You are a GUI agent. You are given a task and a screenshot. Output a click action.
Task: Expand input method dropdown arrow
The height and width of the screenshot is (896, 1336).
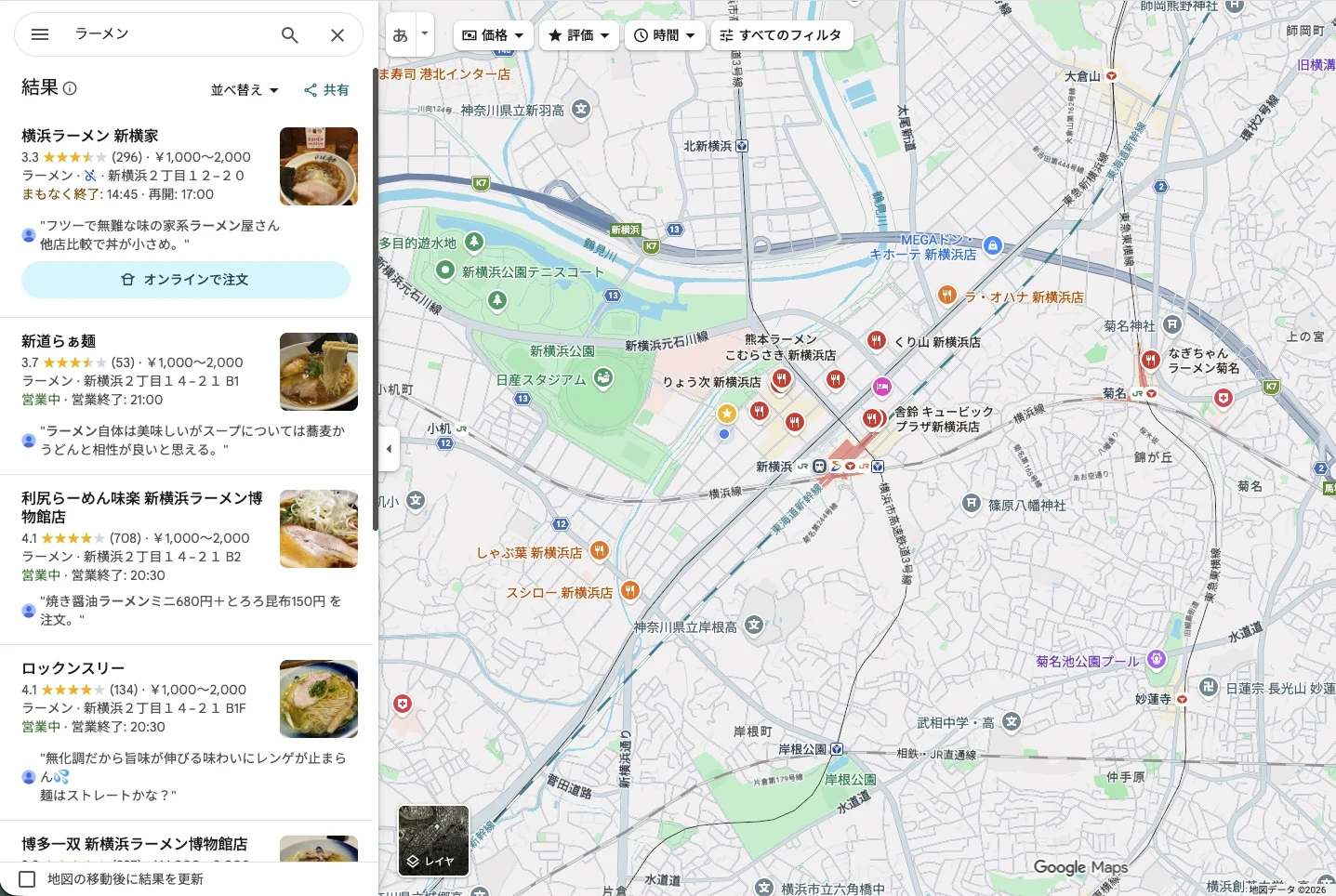click(x=425, y=34)
